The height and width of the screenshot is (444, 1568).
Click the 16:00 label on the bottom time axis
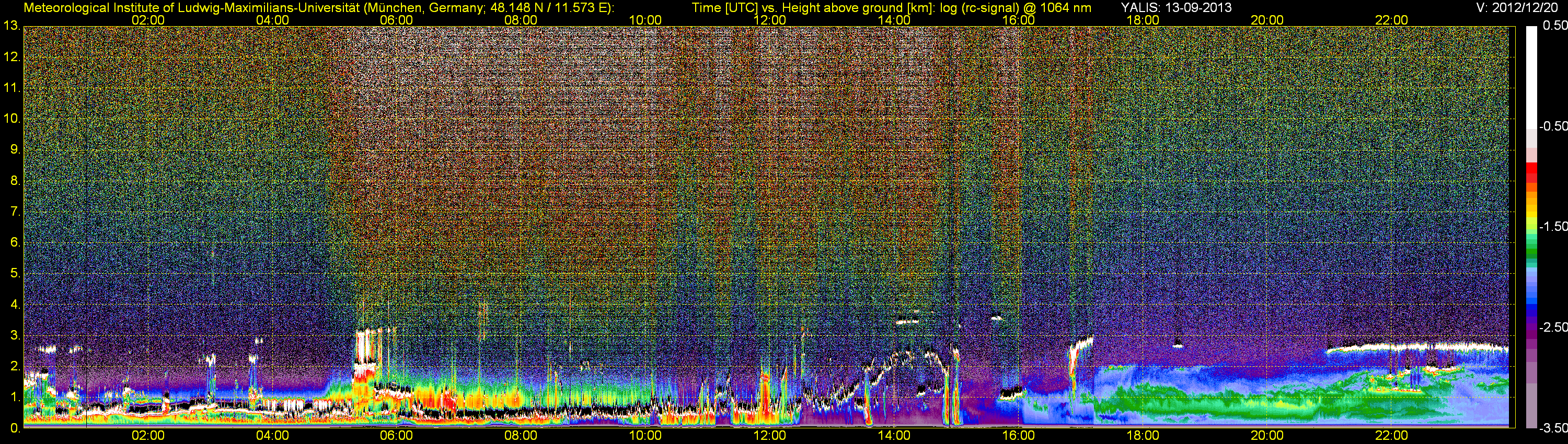coord(1018,436)
